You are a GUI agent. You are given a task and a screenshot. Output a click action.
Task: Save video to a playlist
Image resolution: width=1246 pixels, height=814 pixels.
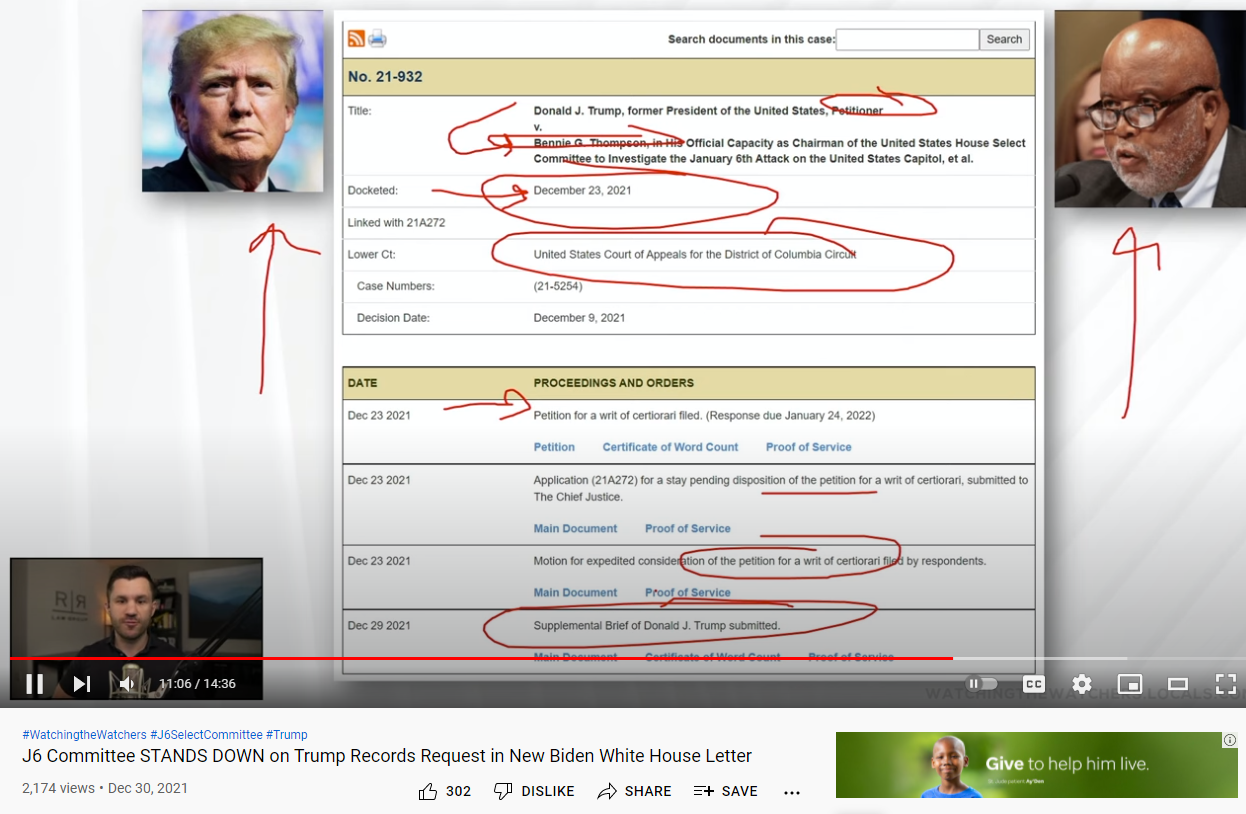pyautogui.click(x=725, y=791)
